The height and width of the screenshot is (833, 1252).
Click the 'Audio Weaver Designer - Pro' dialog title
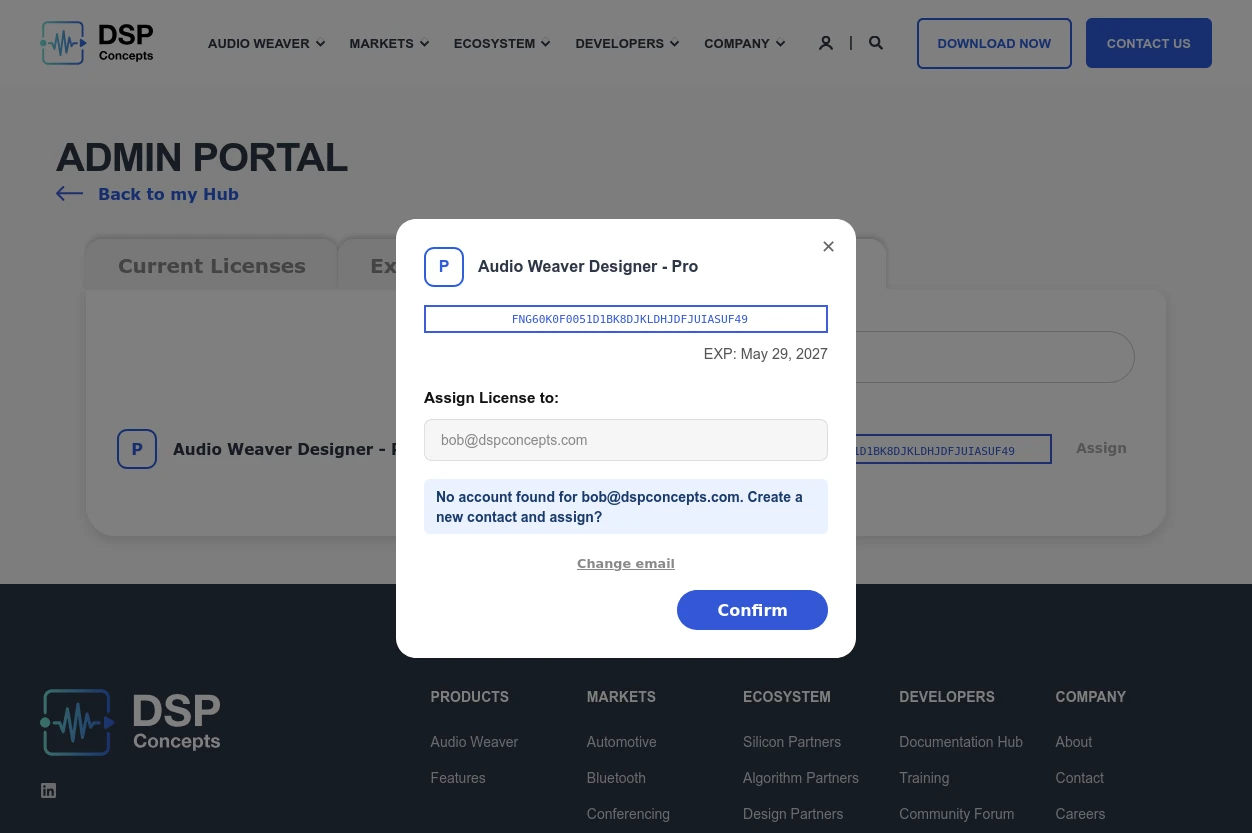588,267
